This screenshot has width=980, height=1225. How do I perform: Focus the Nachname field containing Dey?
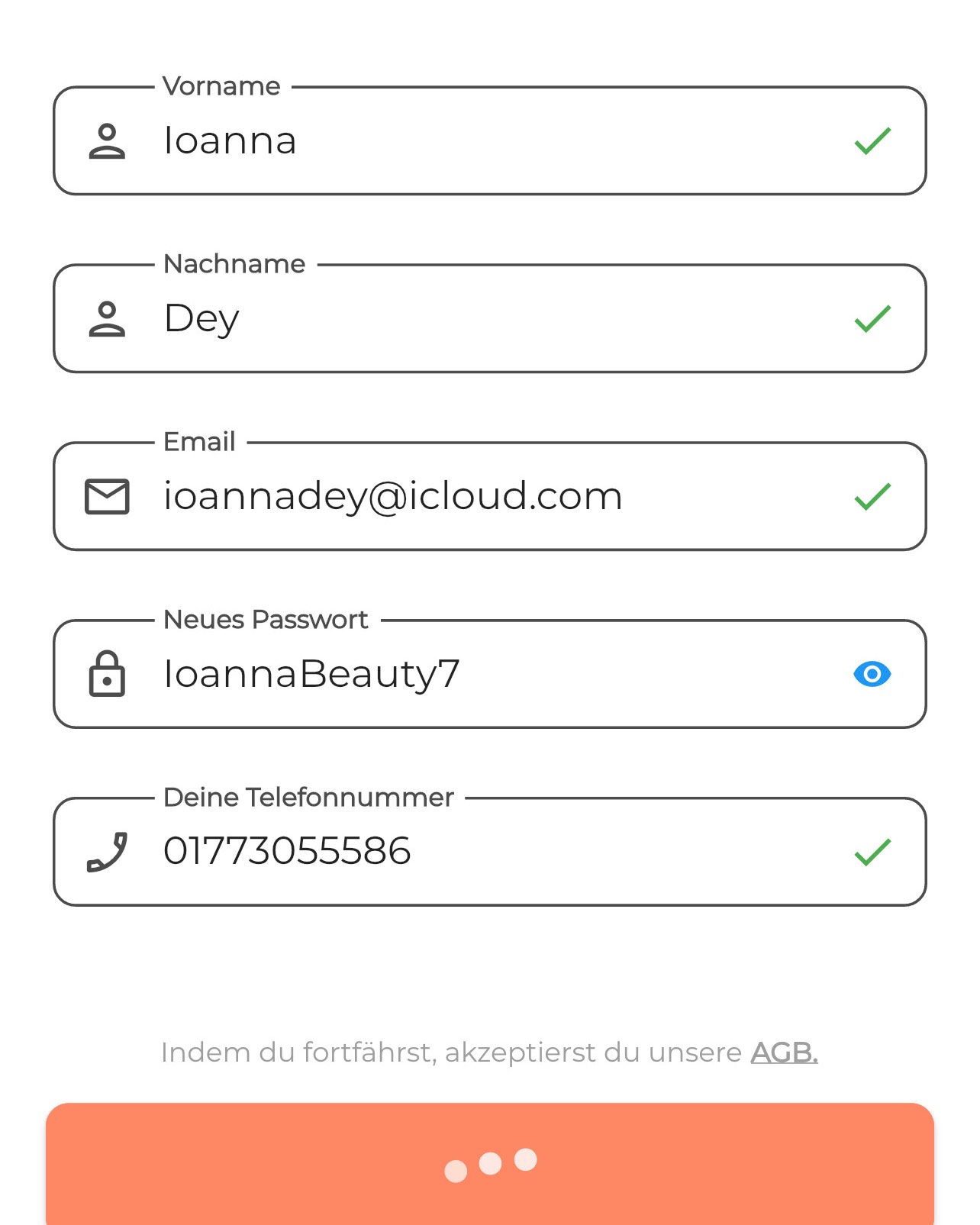click(488, 319)
